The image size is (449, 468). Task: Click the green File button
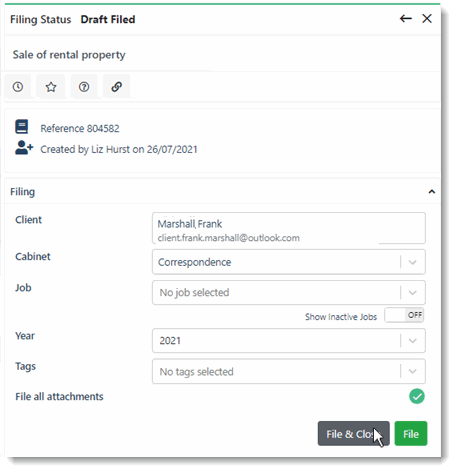tap(411, 434)
